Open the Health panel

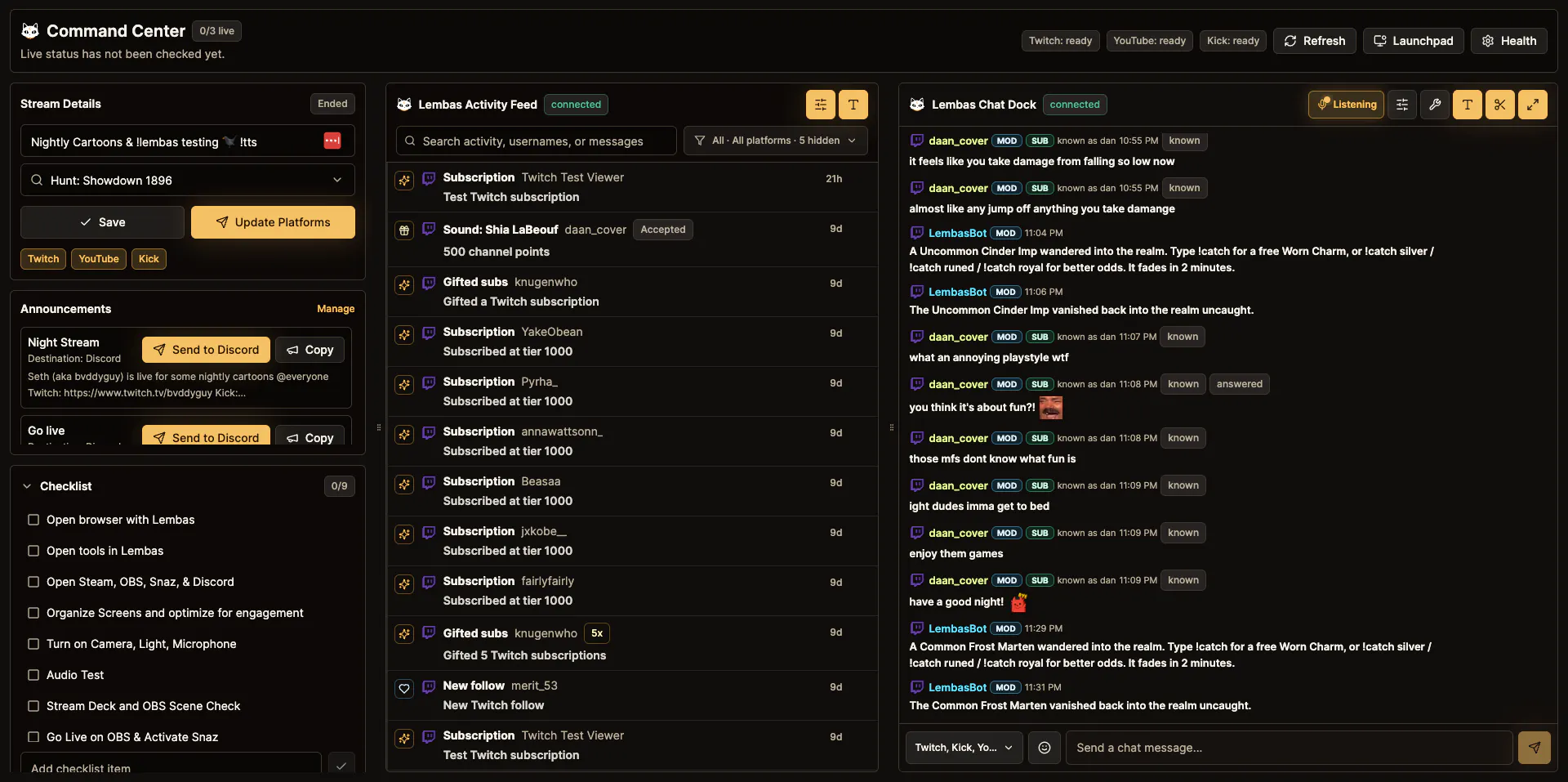tap(1508, 41)
